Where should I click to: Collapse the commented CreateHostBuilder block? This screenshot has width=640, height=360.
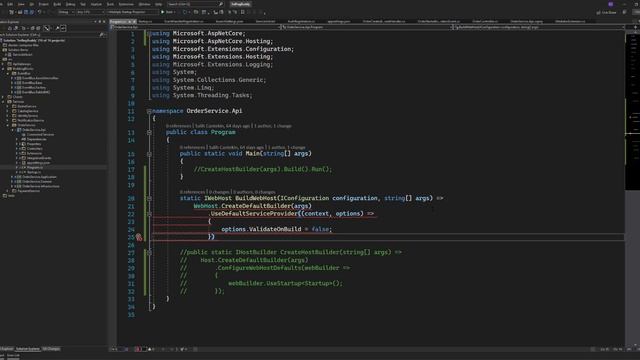point(149,253)
